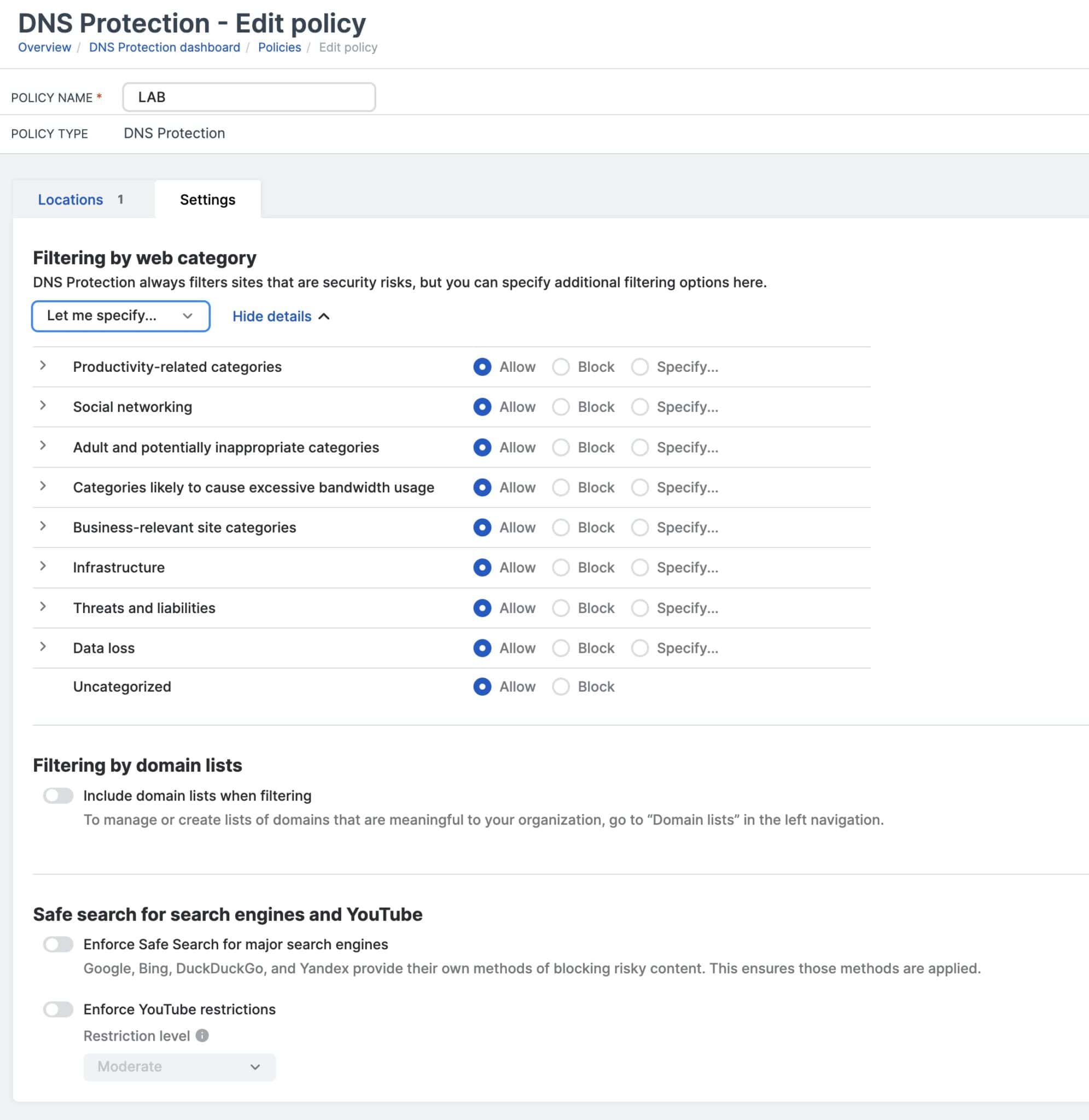The height and width of the screenshot is (1120, 1089).
Task: Expand the Business-relevant site categories row
Action: point(43,527)
